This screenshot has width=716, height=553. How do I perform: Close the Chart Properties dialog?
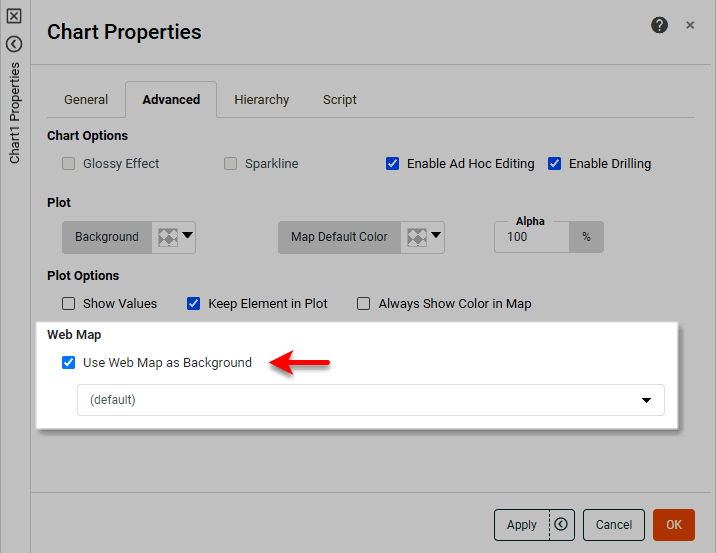[690, 26]
